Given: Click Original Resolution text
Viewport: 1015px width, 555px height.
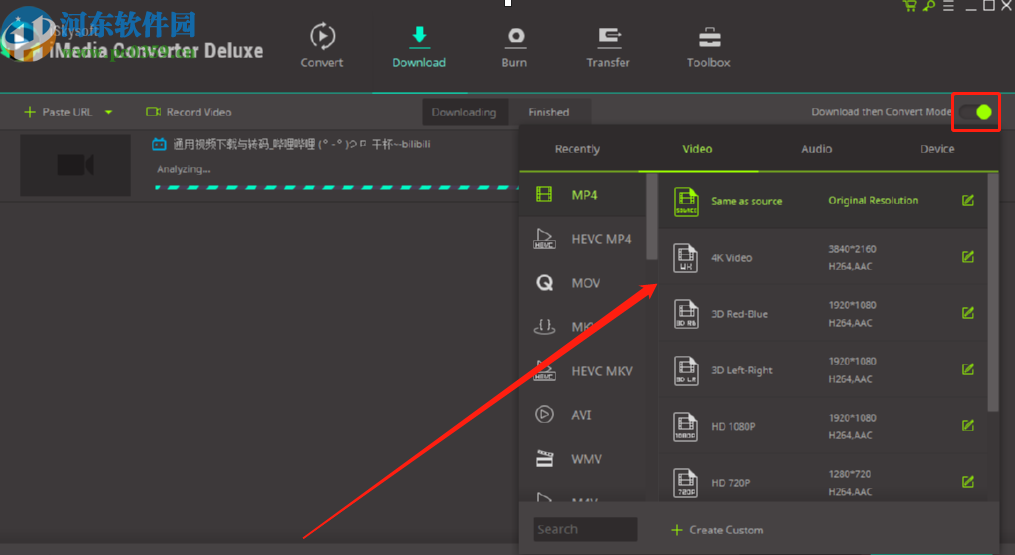Looking at the screenshot, I should tap(873, 201).
